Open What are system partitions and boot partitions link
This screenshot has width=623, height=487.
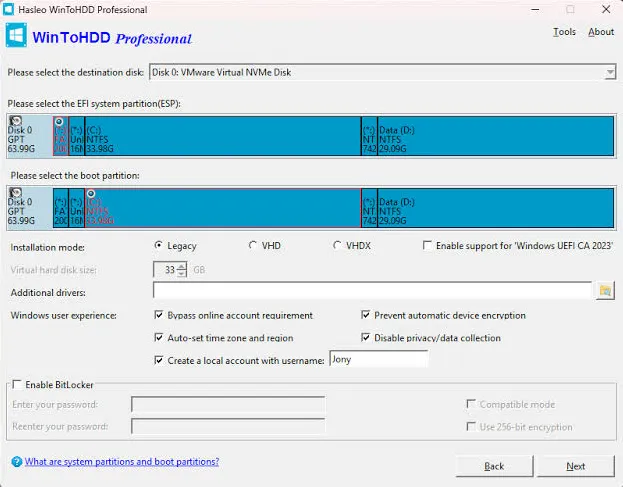point(122,462)
